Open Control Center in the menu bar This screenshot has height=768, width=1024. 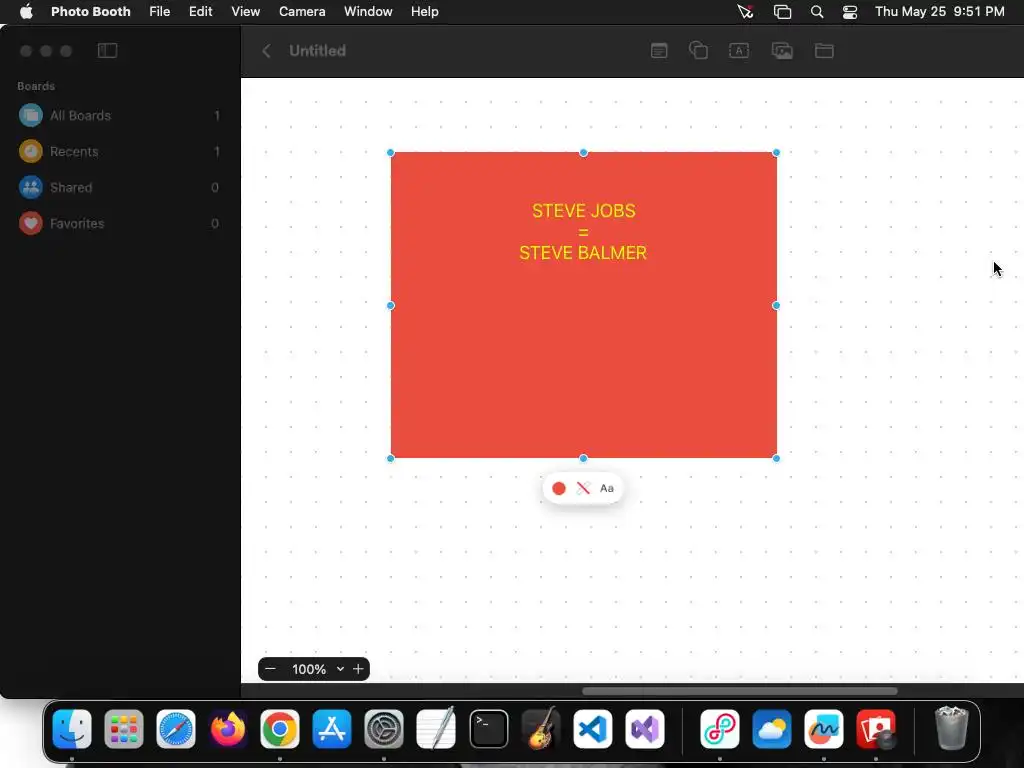(850, 12)
